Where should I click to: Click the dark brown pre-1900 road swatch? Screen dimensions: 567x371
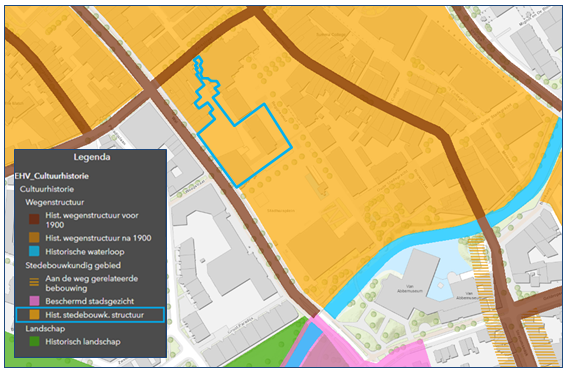34,219
